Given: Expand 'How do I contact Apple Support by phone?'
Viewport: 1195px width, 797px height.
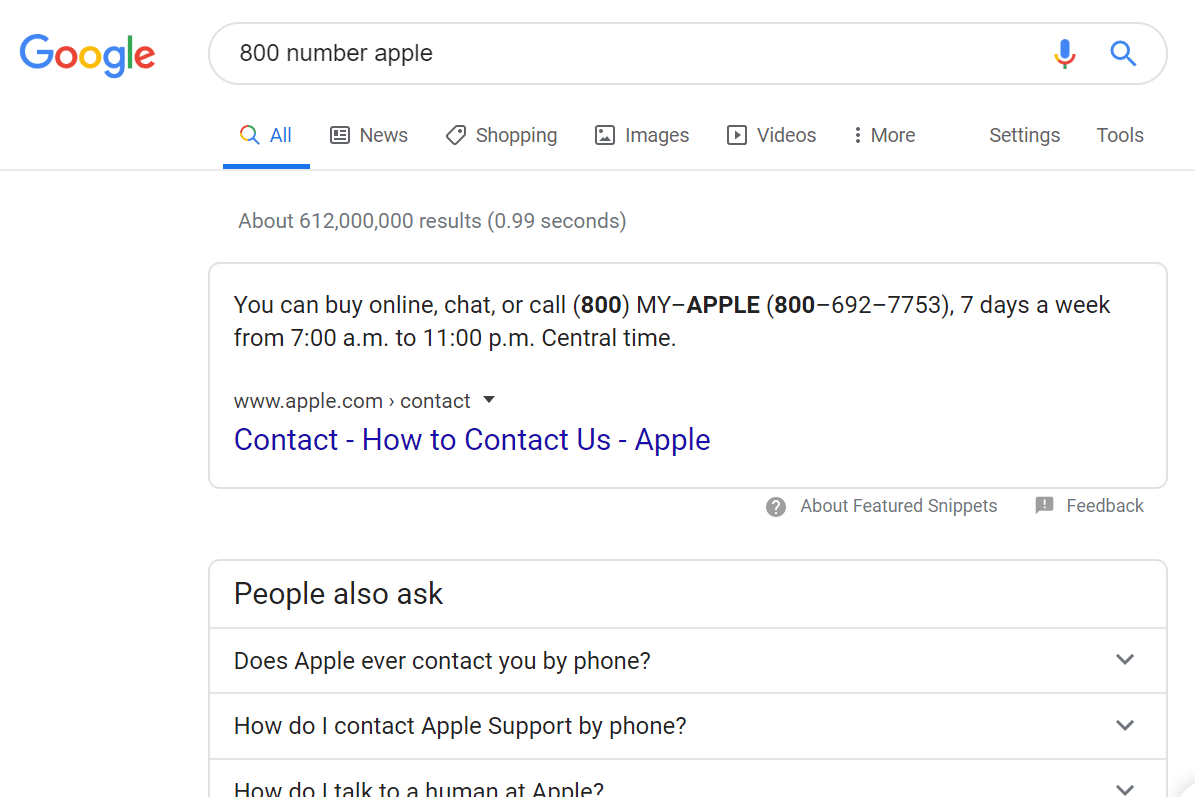Looking at the screenshot, I should click(x=1124, y=725).
